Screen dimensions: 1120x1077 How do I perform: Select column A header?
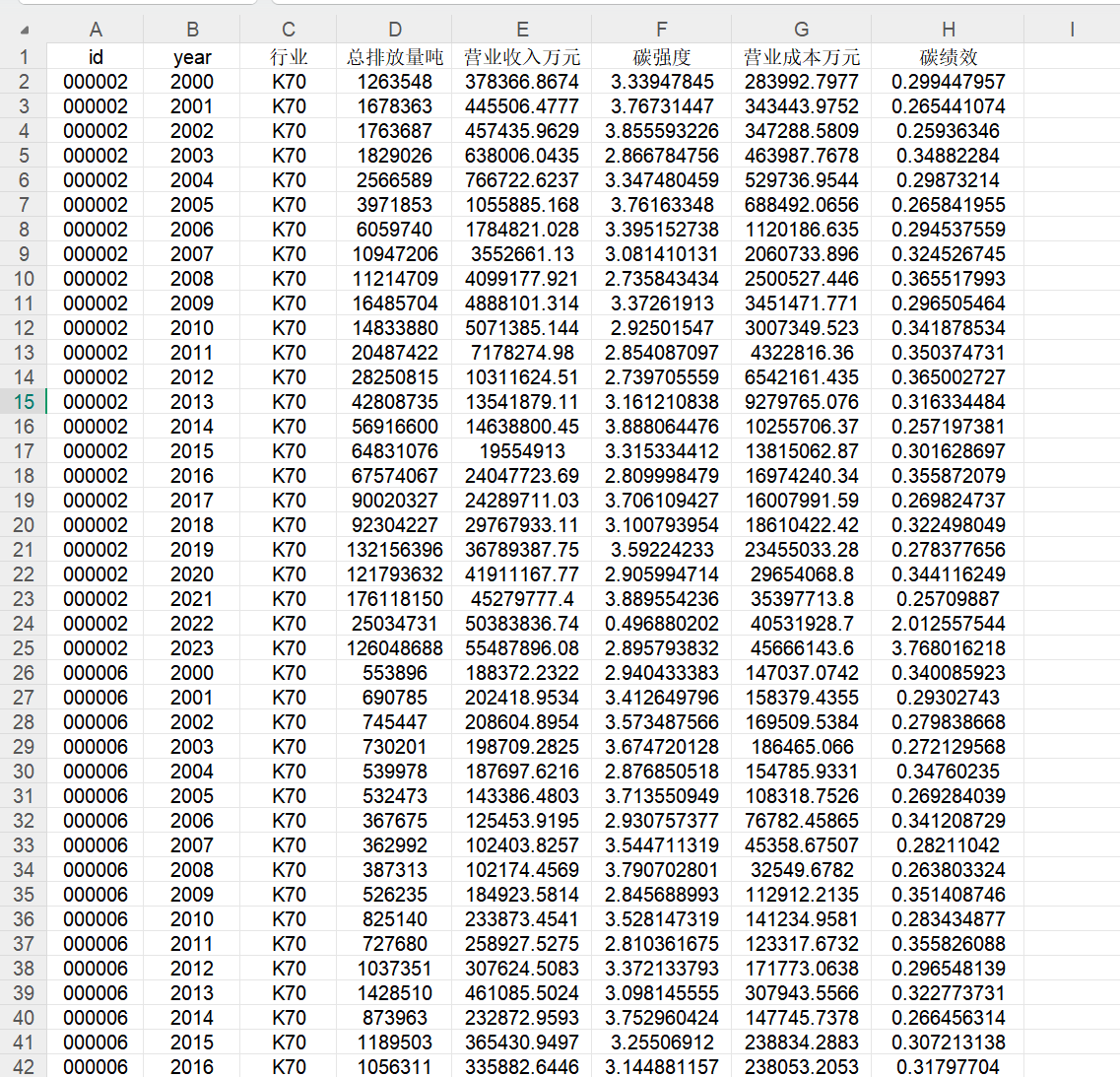pos(95,30)
